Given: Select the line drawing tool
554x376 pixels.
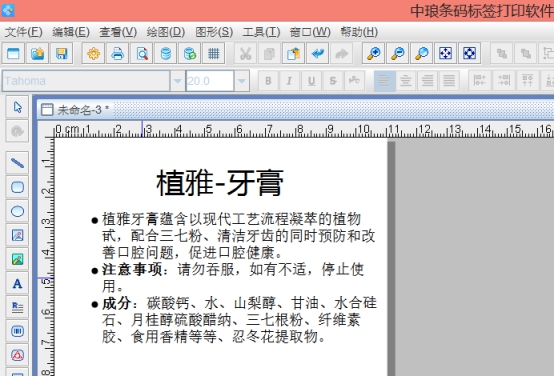Looking at the screenshot, I should [17, 163].
